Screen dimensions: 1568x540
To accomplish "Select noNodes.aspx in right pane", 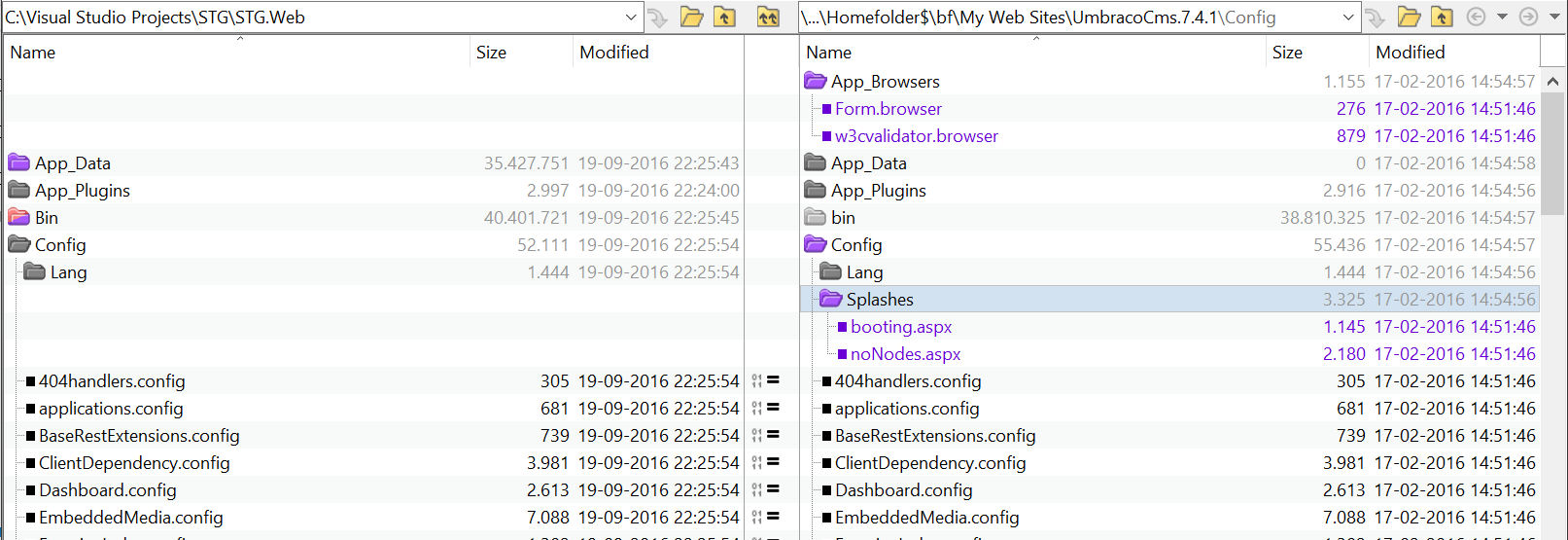I will tap(905, 354).
